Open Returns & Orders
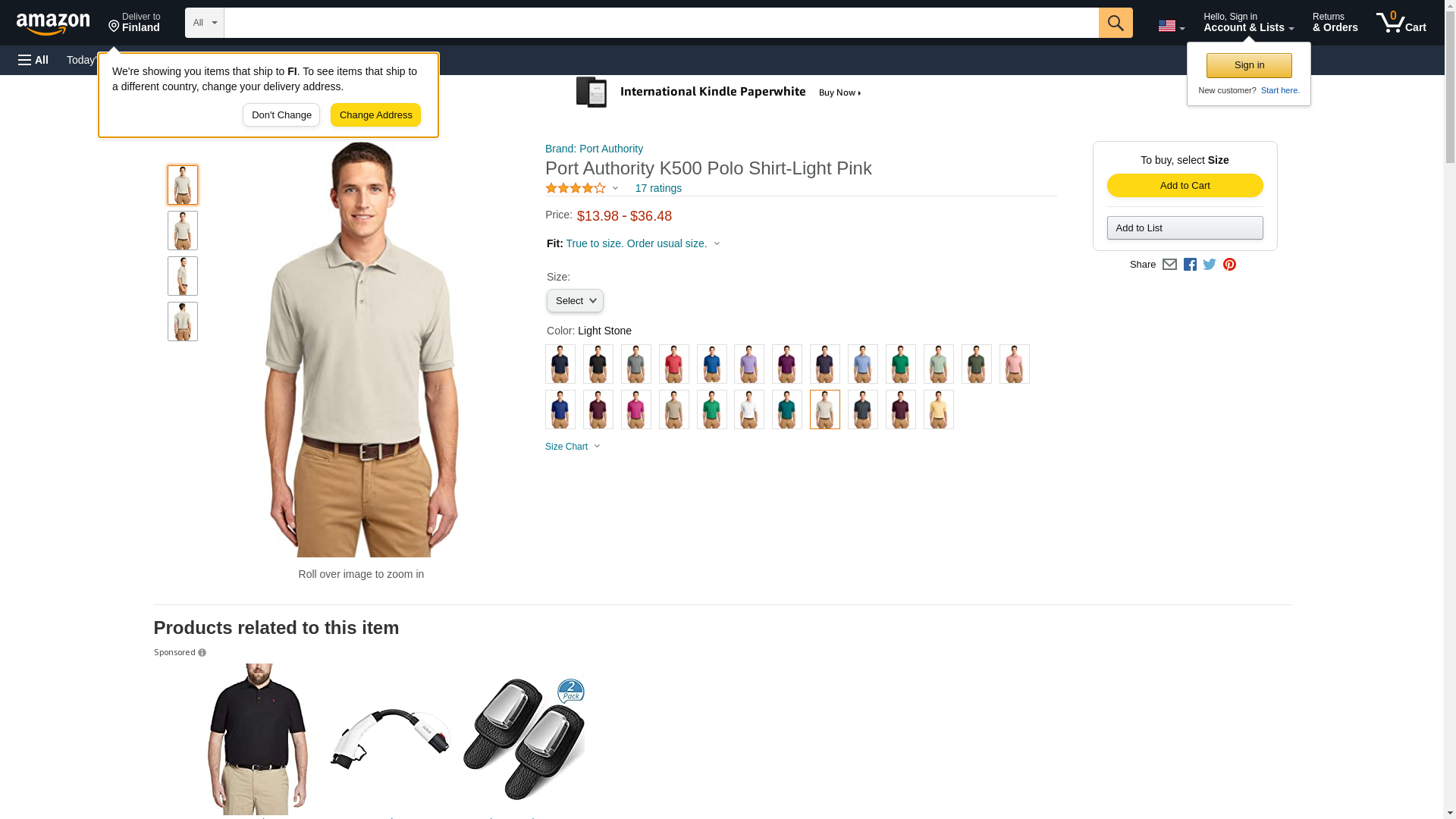The image size is (1456, 819). [1335, 23]
